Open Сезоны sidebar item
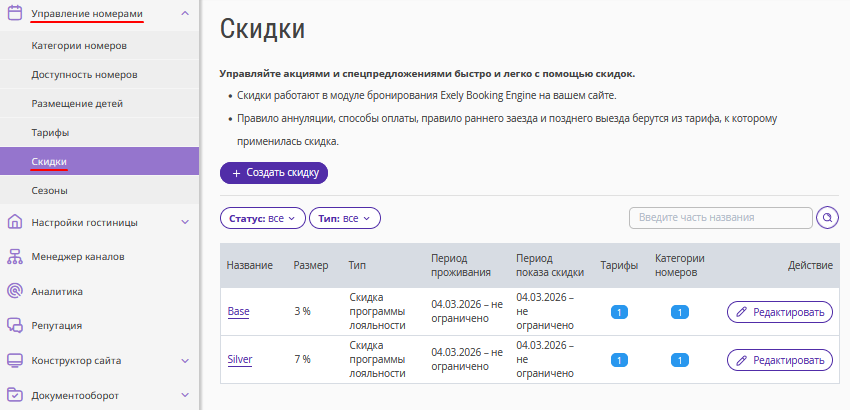This screenshot has height=410, width=850. pos(49,190)
